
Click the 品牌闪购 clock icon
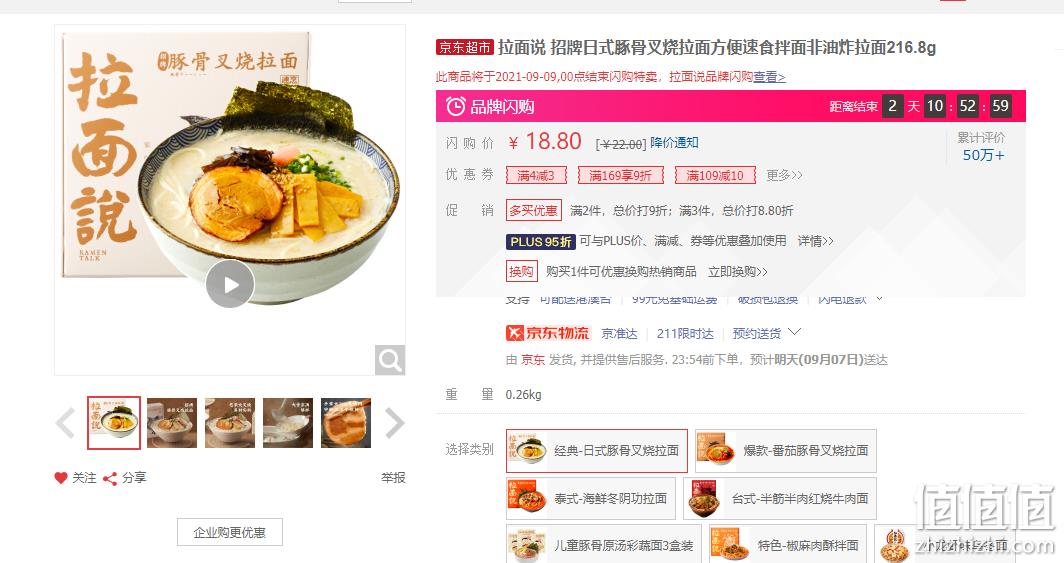click(455, 106)
